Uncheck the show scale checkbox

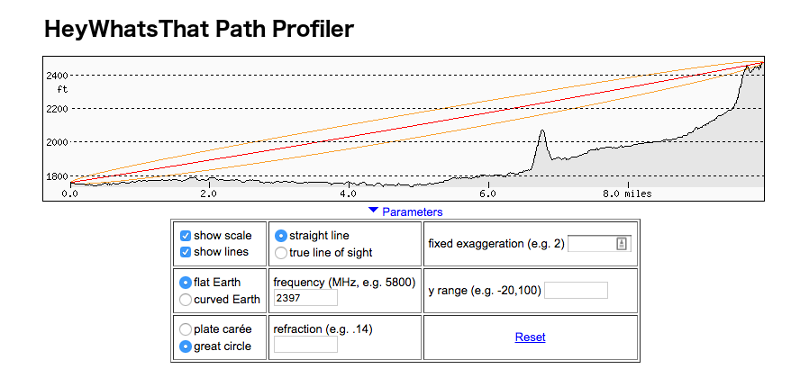(x=186, y=236)
